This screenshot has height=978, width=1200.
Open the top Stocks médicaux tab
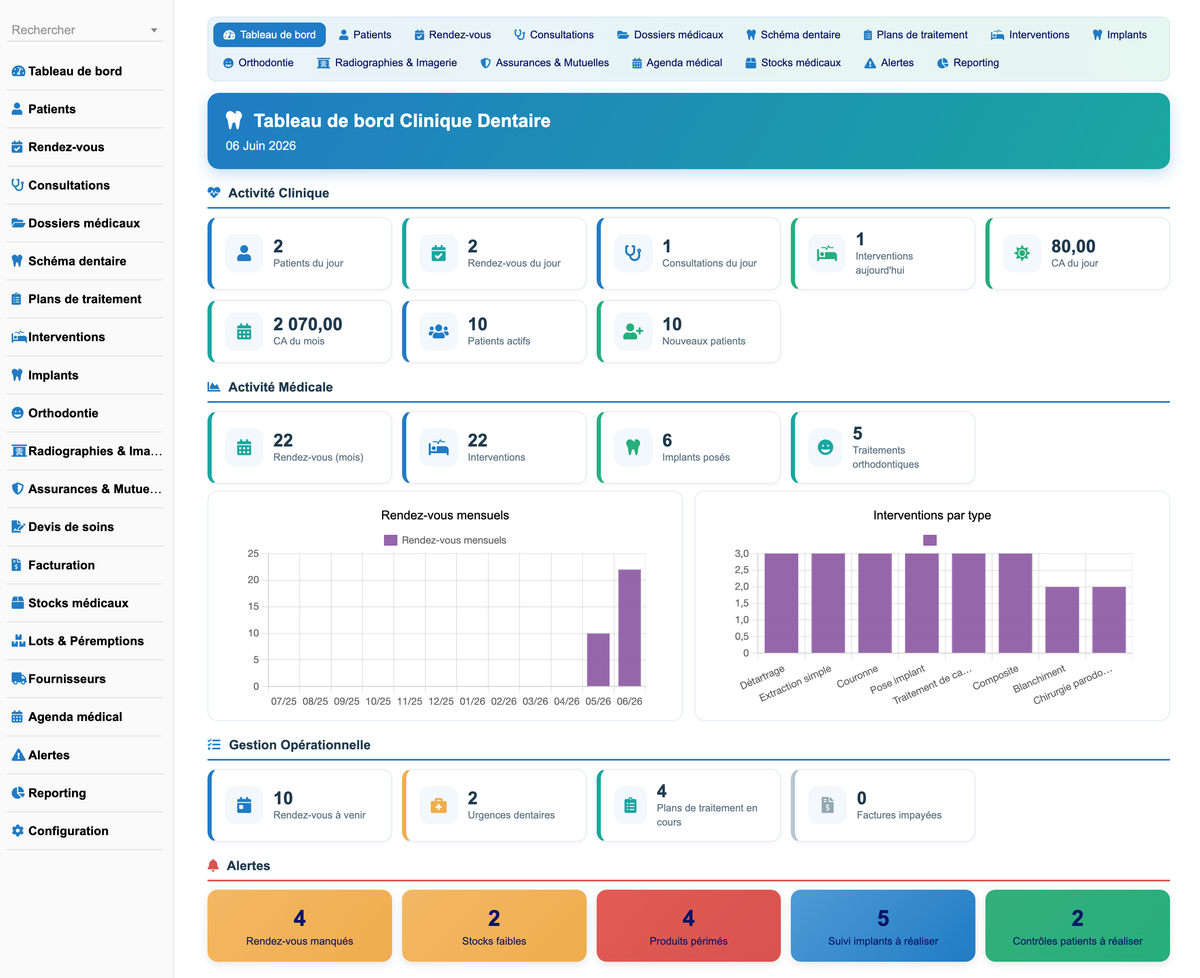[x=793, y=63]
